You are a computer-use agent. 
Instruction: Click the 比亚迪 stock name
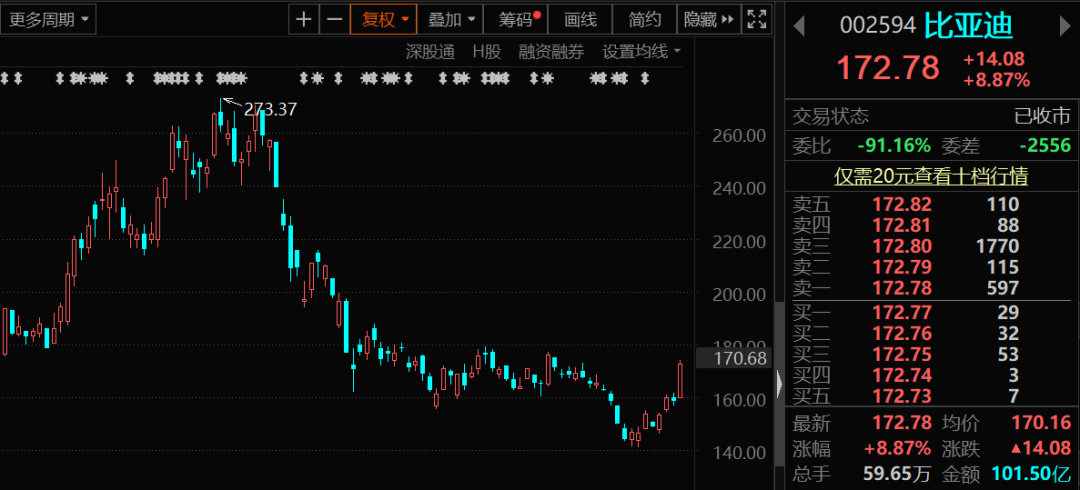[x=969, y=24]
